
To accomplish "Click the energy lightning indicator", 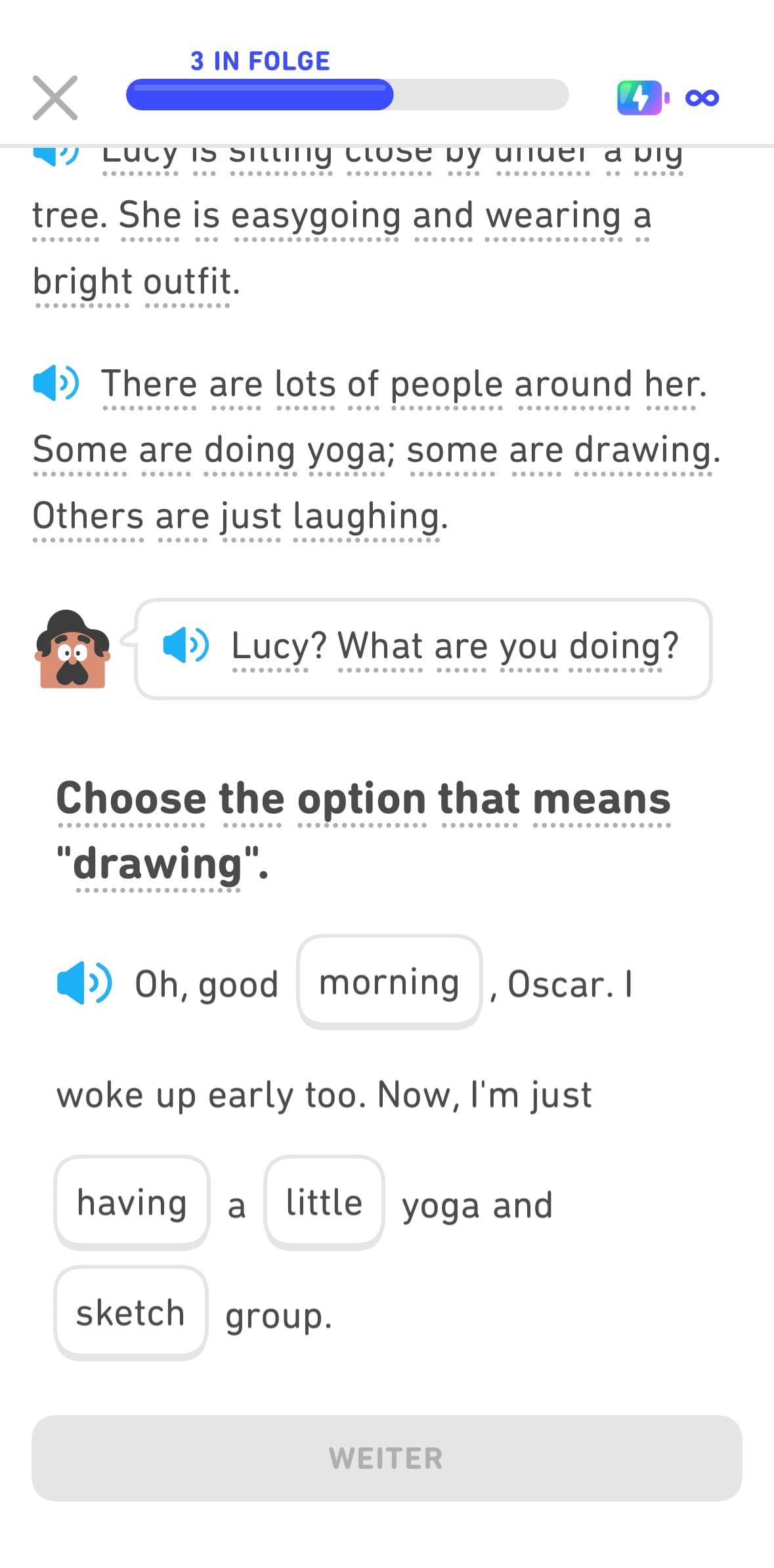I will point(640,97).
